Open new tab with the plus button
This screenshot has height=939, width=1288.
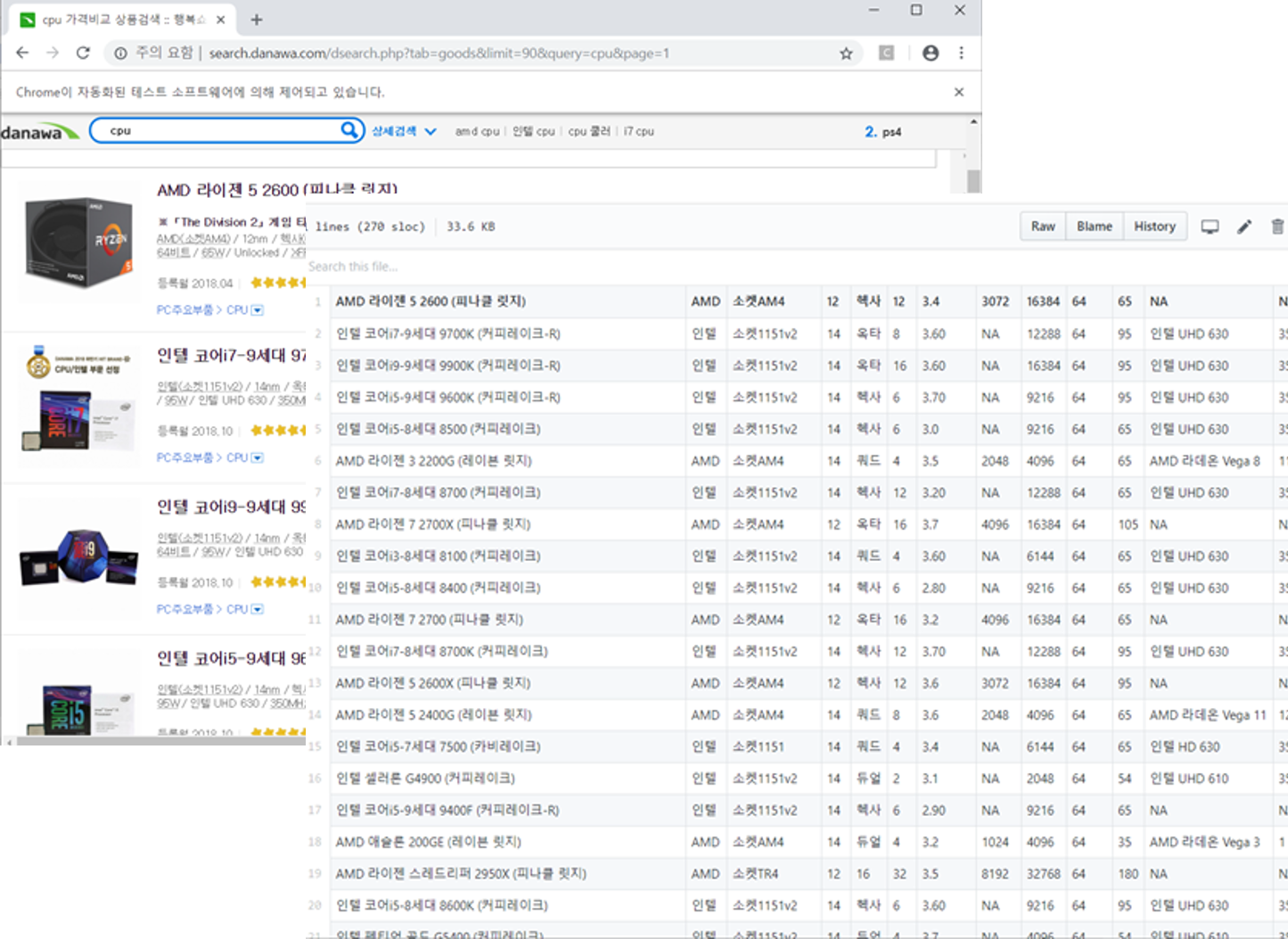257,20
